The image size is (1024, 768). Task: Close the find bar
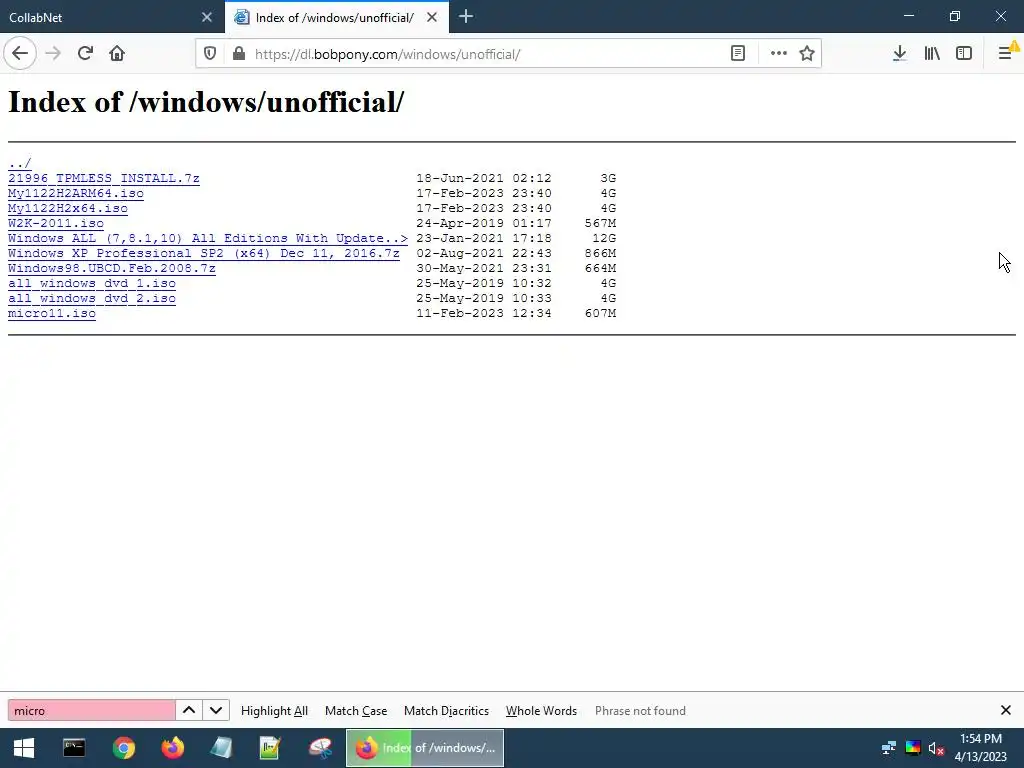pos(1006,710)
